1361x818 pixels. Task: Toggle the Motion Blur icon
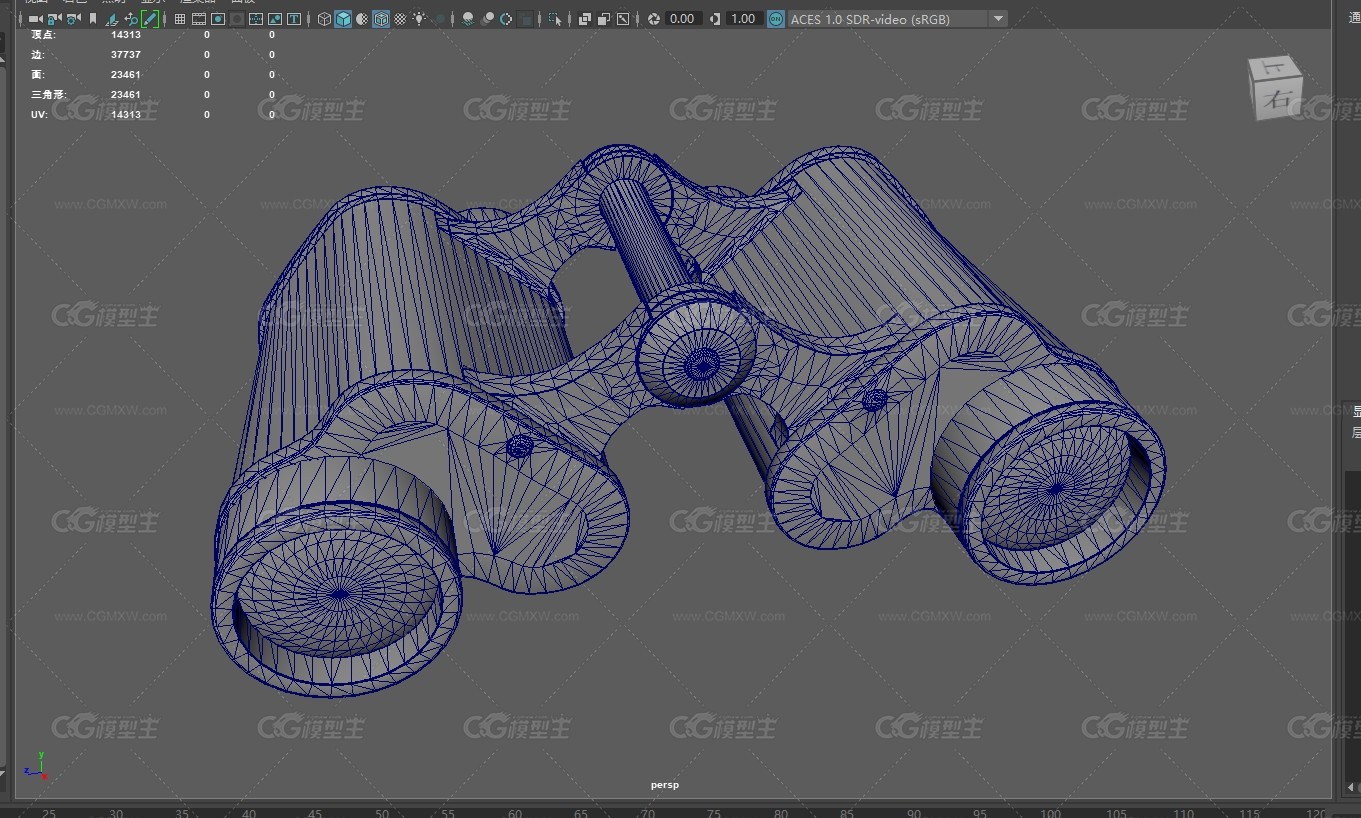(x=487, y=19)
